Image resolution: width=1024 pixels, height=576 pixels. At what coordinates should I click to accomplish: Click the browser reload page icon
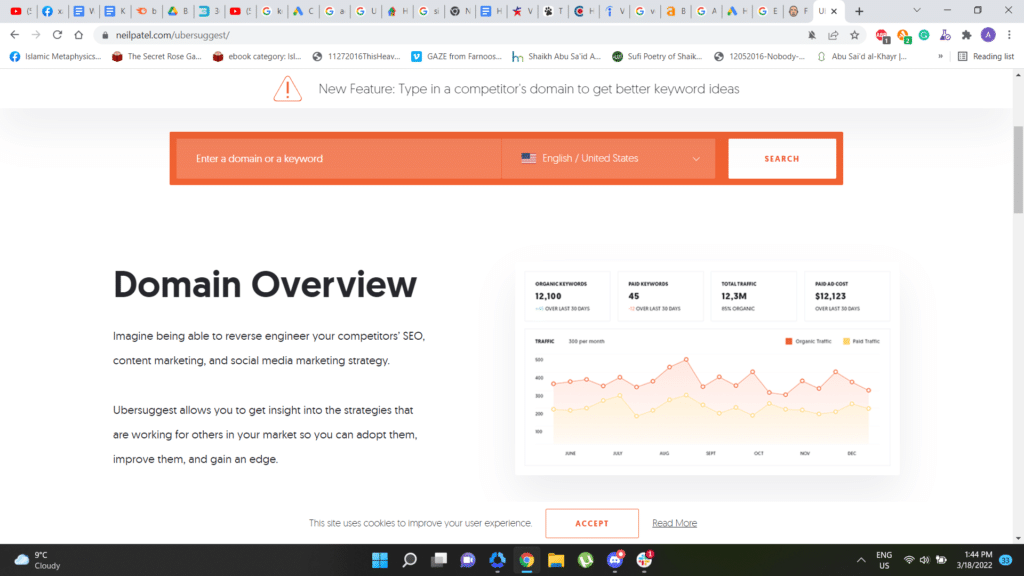(x=57, y=34)
